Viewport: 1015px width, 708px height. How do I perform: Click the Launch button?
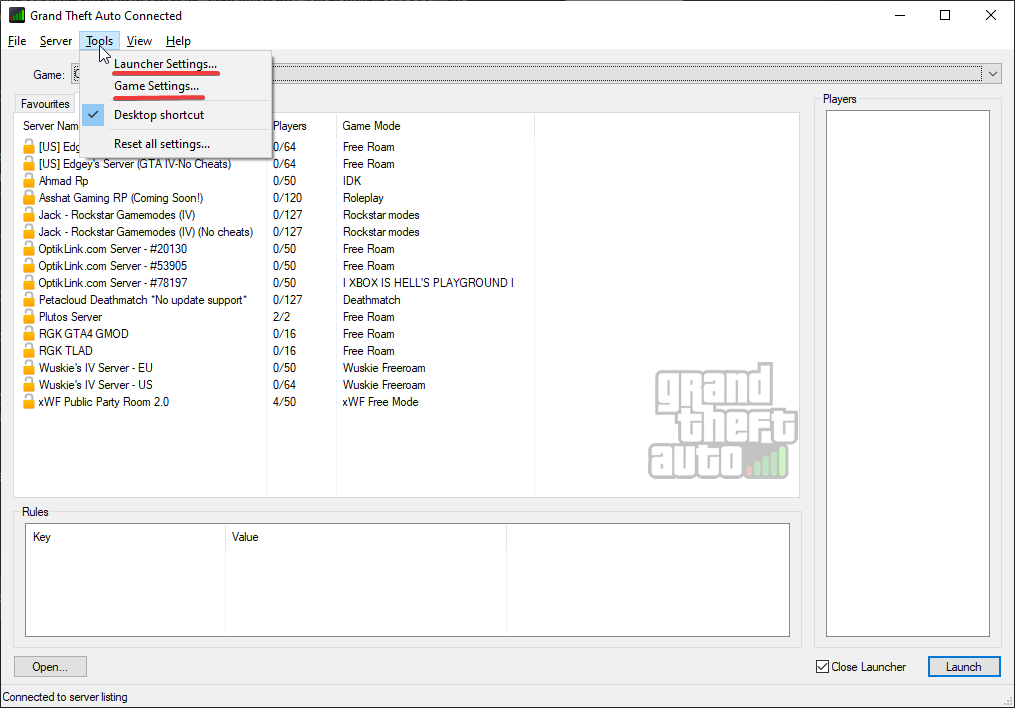click(964, 667)
